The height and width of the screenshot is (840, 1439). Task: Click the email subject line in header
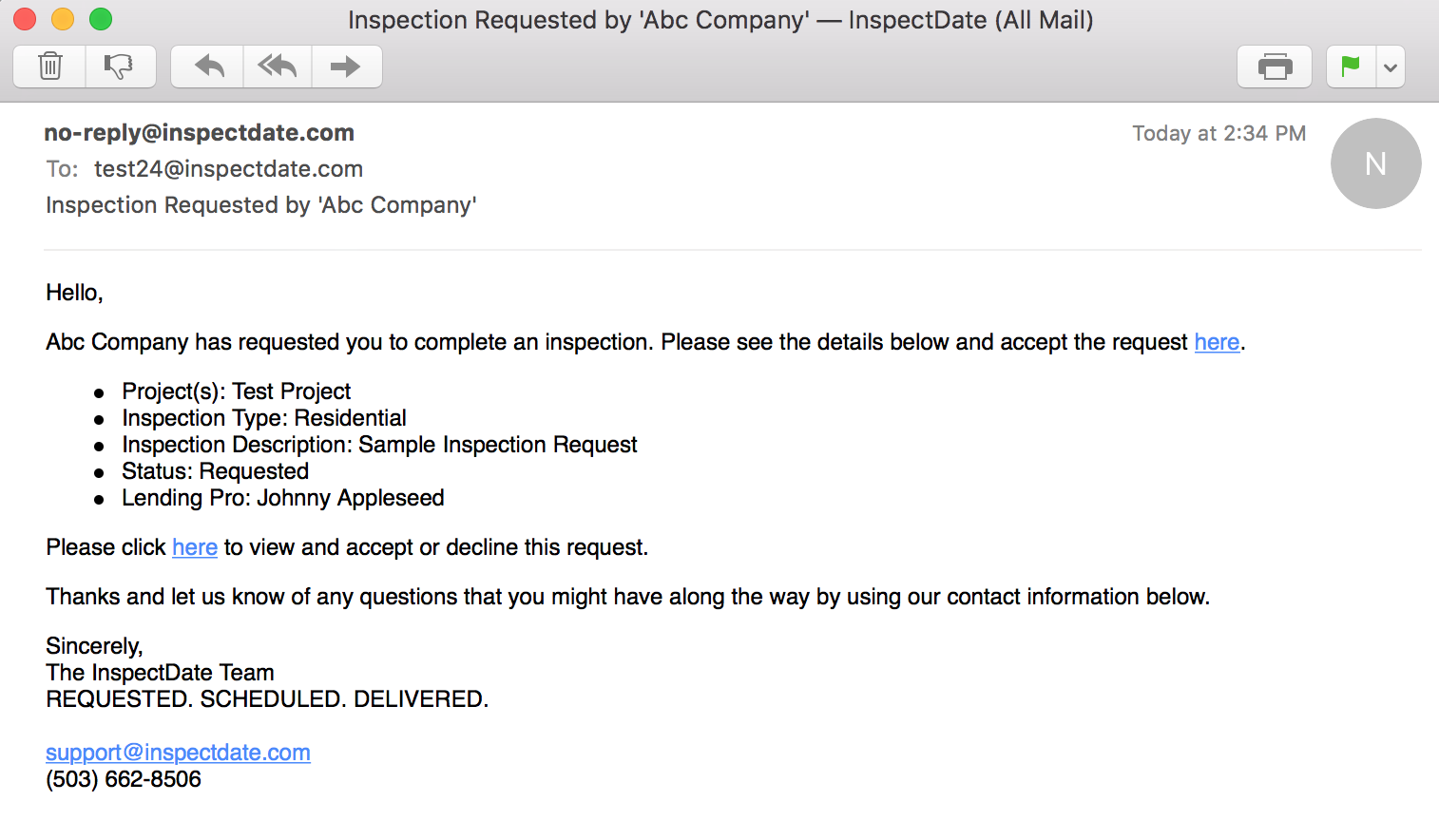(261, 205)
